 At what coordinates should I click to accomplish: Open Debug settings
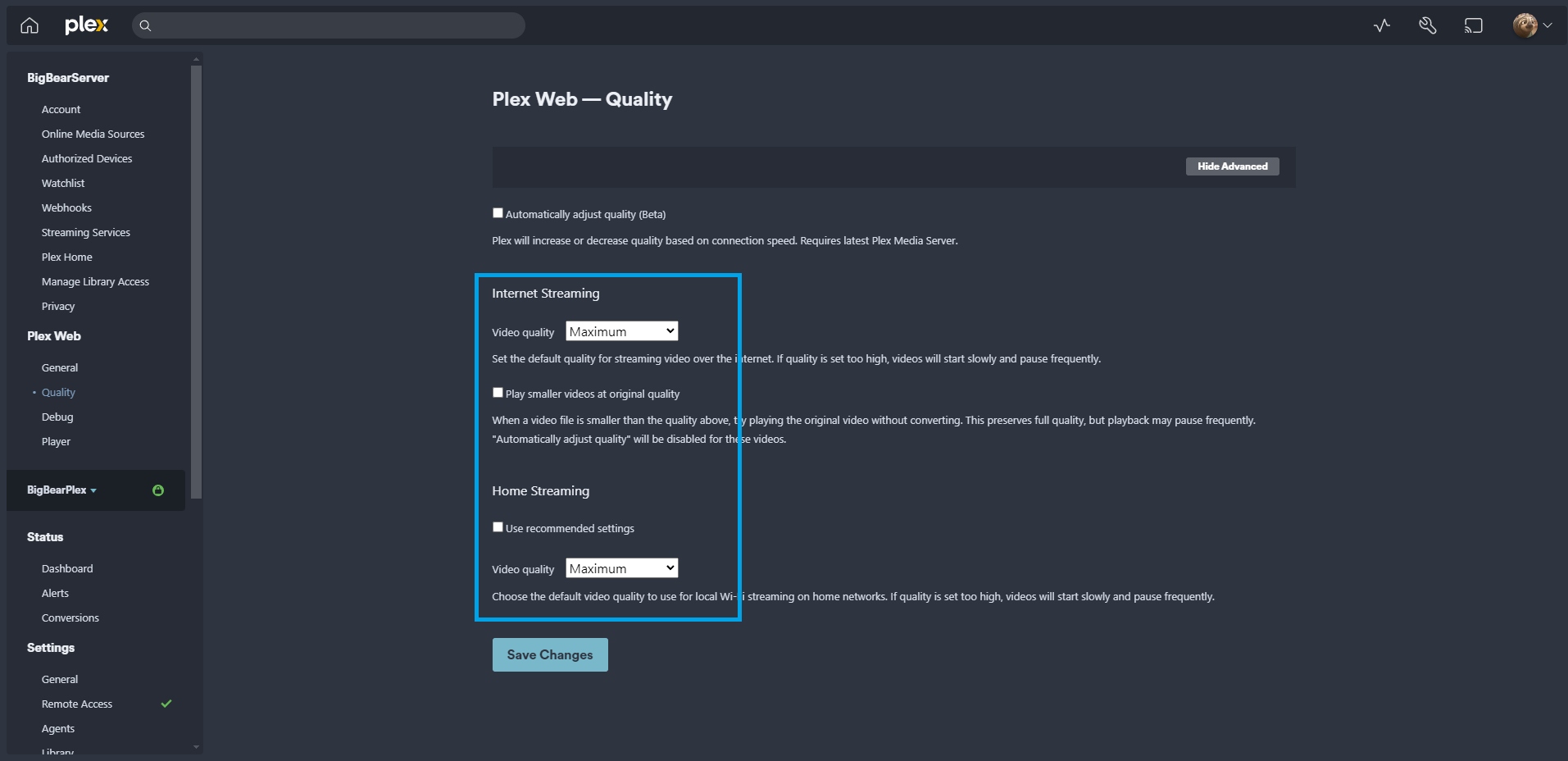click(x=57, y=417)
